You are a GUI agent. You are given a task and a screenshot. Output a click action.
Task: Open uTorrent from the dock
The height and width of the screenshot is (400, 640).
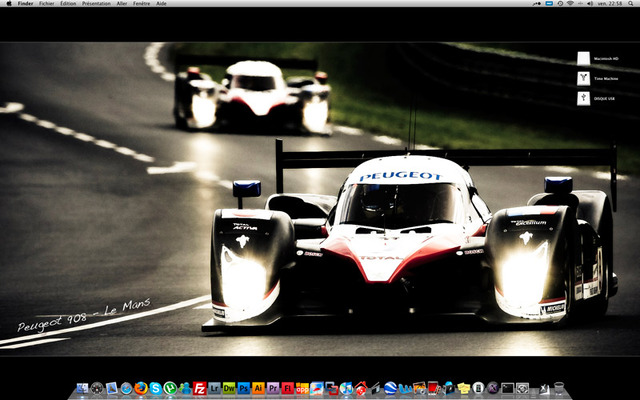[x=170, y=388]
